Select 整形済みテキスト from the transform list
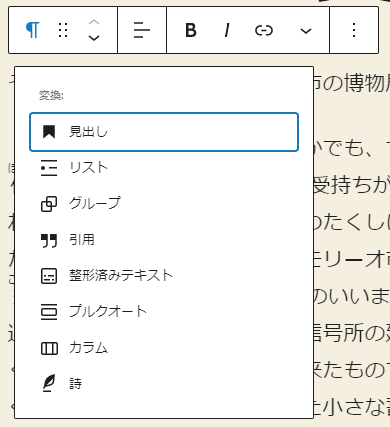 pos(164,276)
